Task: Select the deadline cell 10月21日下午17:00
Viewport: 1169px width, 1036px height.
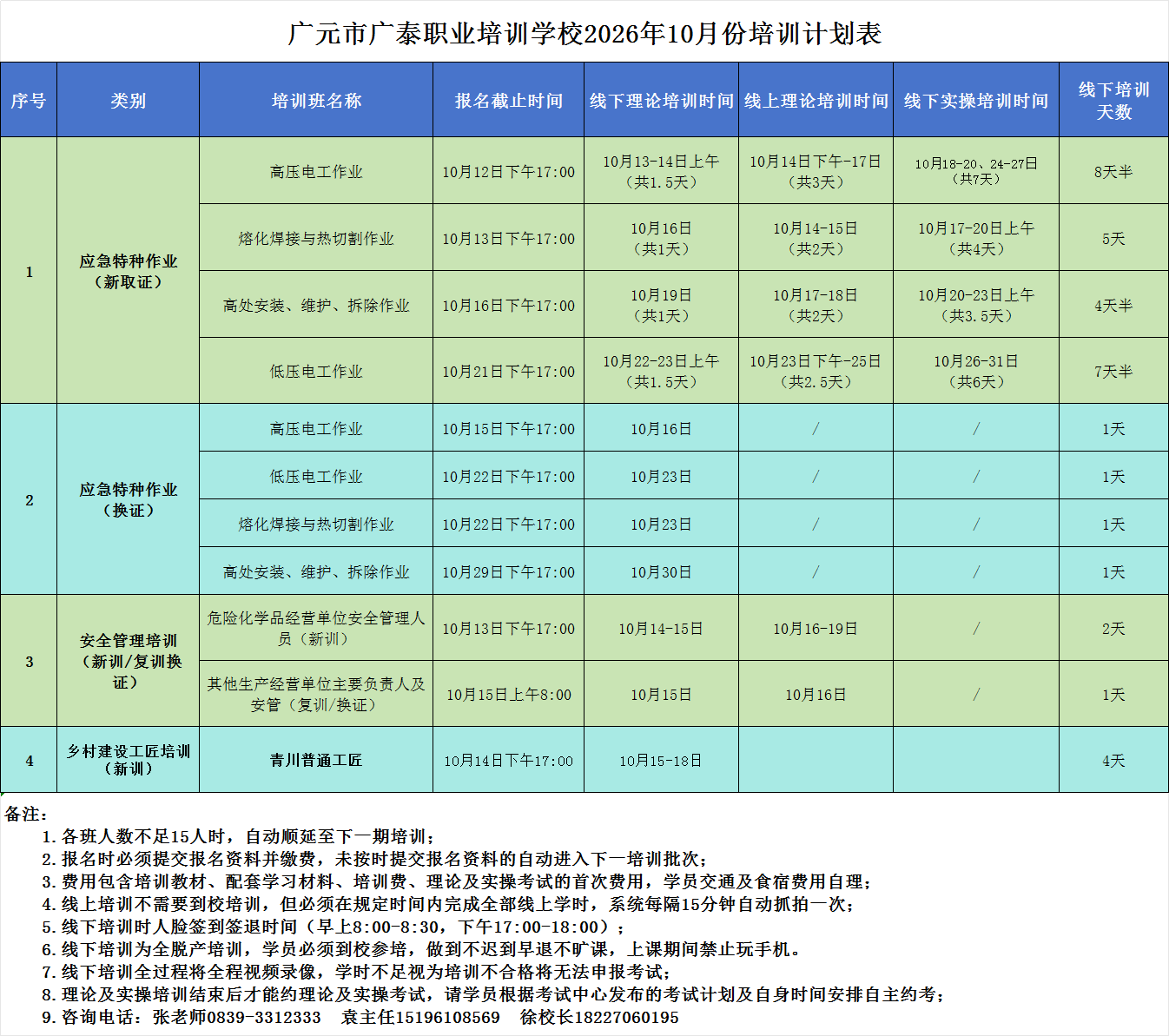Action: (x=508, y=371)
